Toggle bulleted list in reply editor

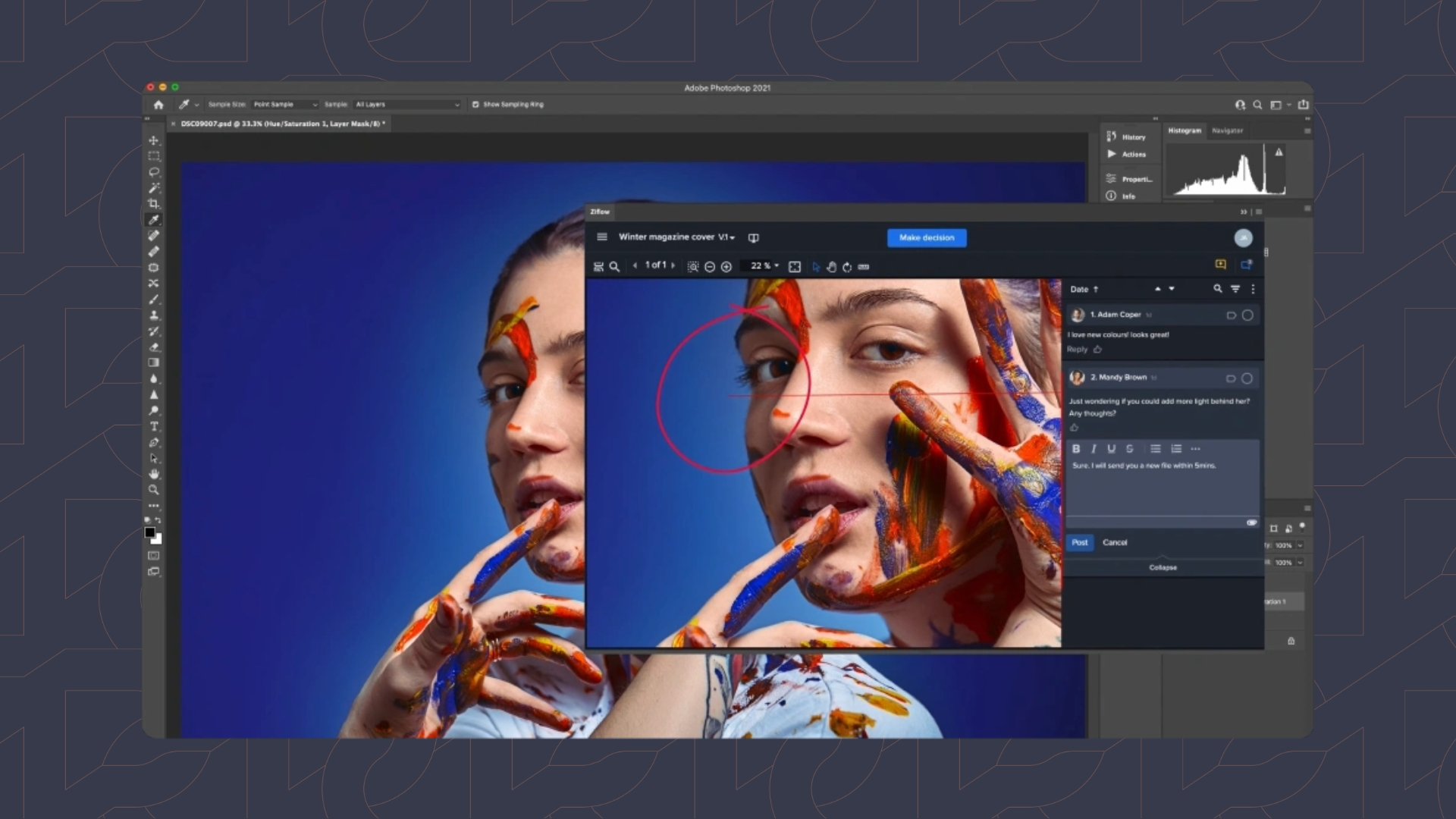tap(1156, 449)
